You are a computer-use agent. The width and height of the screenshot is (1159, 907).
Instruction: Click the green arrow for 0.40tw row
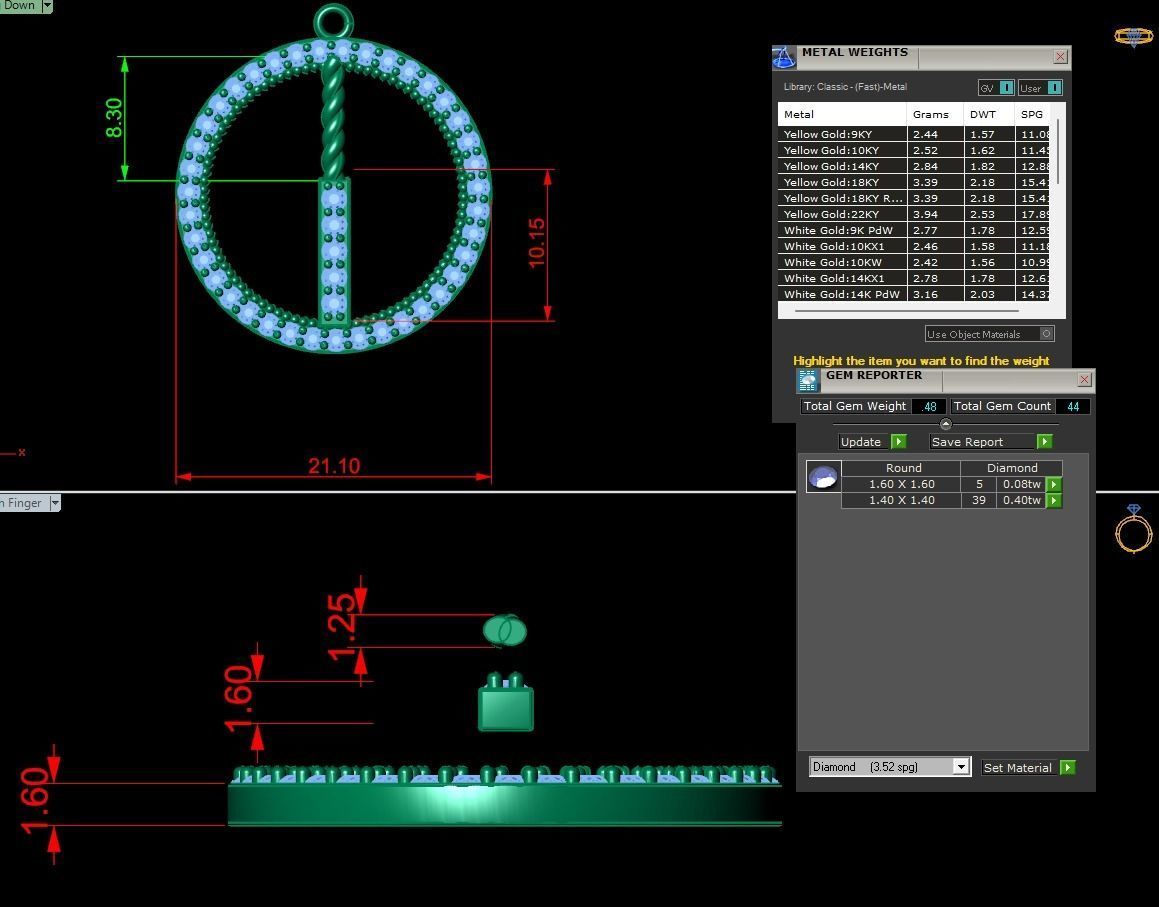click(x=1054, y=500)
